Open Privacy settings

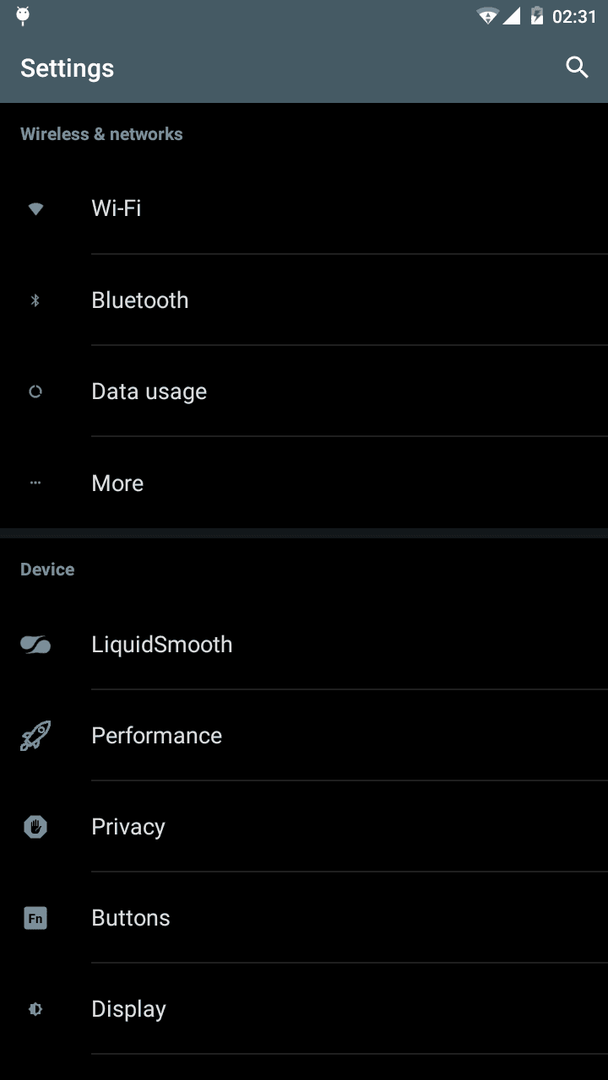pyautogui.click(x=304, y=827)
